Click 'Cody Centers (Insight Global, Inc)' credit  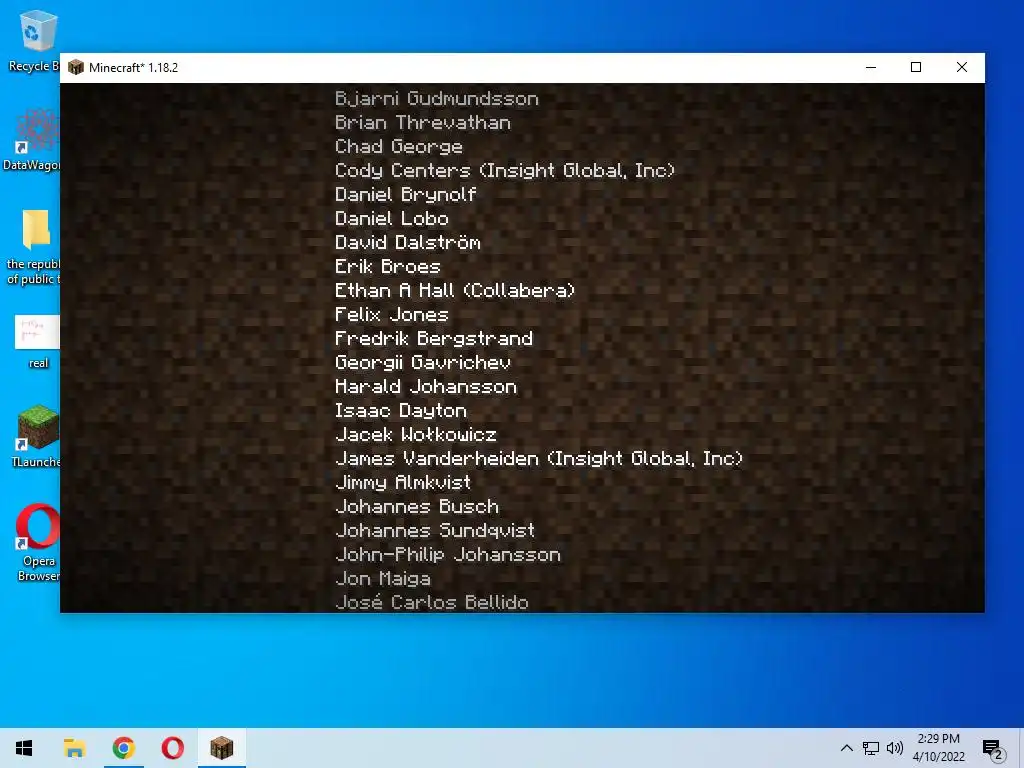pyautogui.click(x=504, y=170)
